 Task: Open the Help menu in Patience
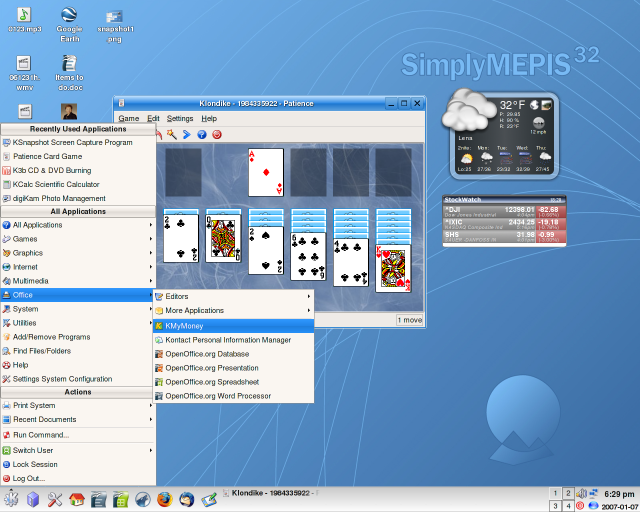point(209,118)
